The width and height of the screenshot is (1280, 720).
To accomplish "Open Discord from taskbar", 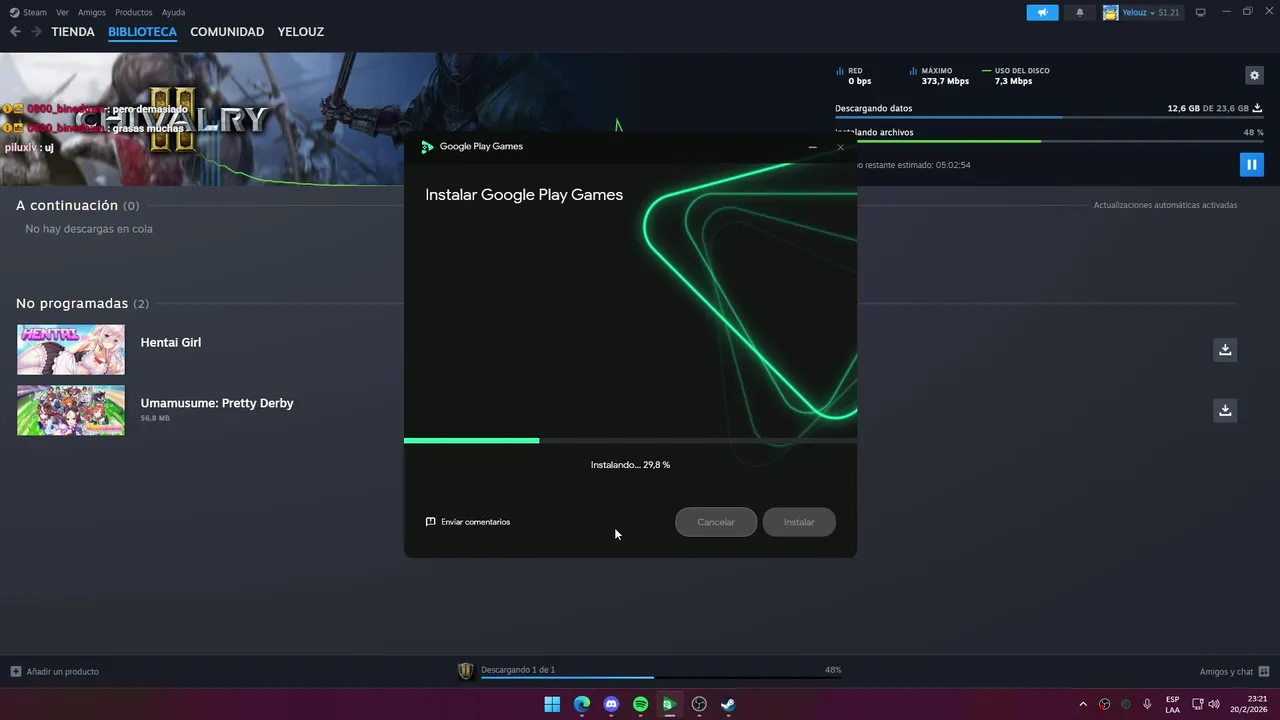I will (611, 704).
